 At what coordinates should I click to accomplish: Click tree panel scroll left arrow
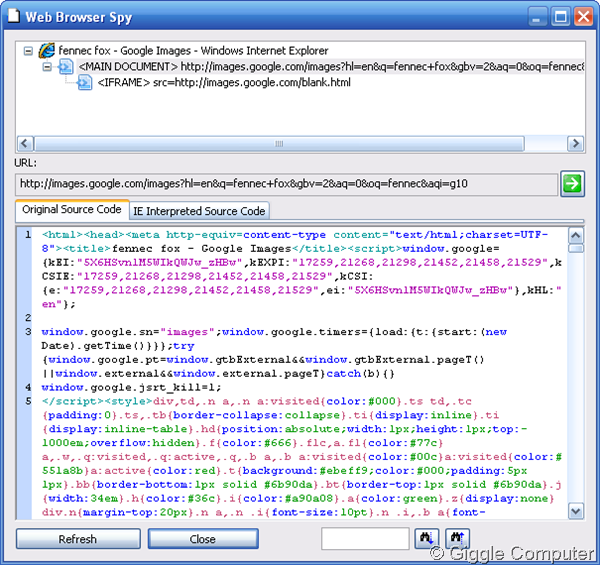coord(25,144)
